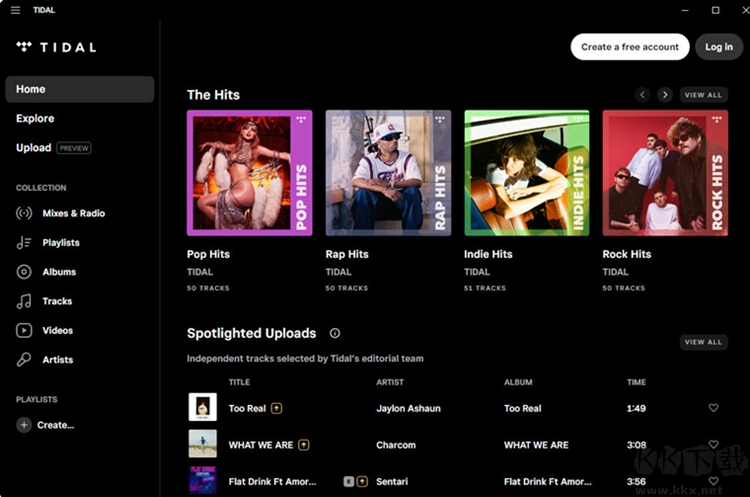Open Videos in collection

tap(57, 331)
